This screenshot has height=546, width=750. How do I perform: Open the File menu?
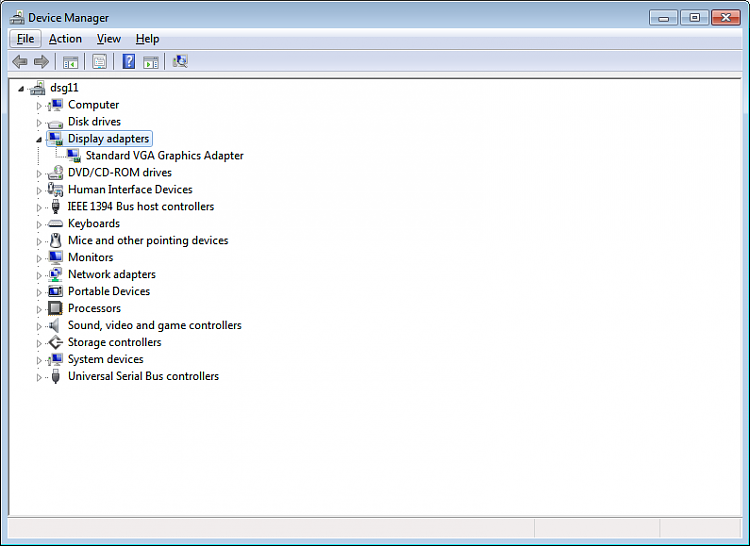pos(25,39)
